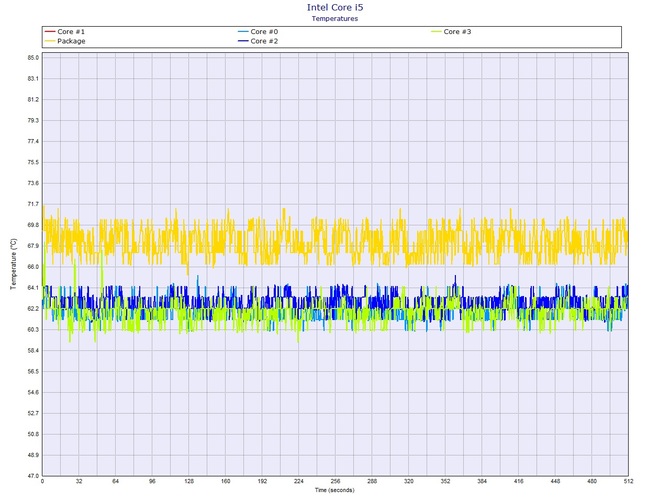The image size is (670, 502).
Task: Click the 56.5 y-axis value
Action: click(33, 371)
